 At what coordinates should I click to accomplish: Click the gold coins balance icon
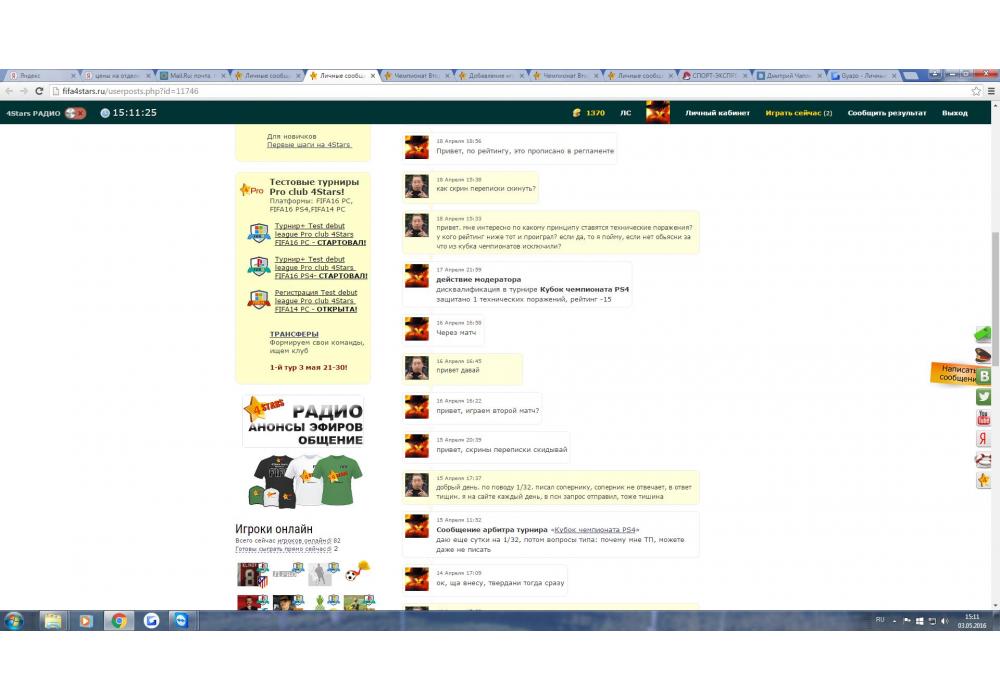pos(576,113)
